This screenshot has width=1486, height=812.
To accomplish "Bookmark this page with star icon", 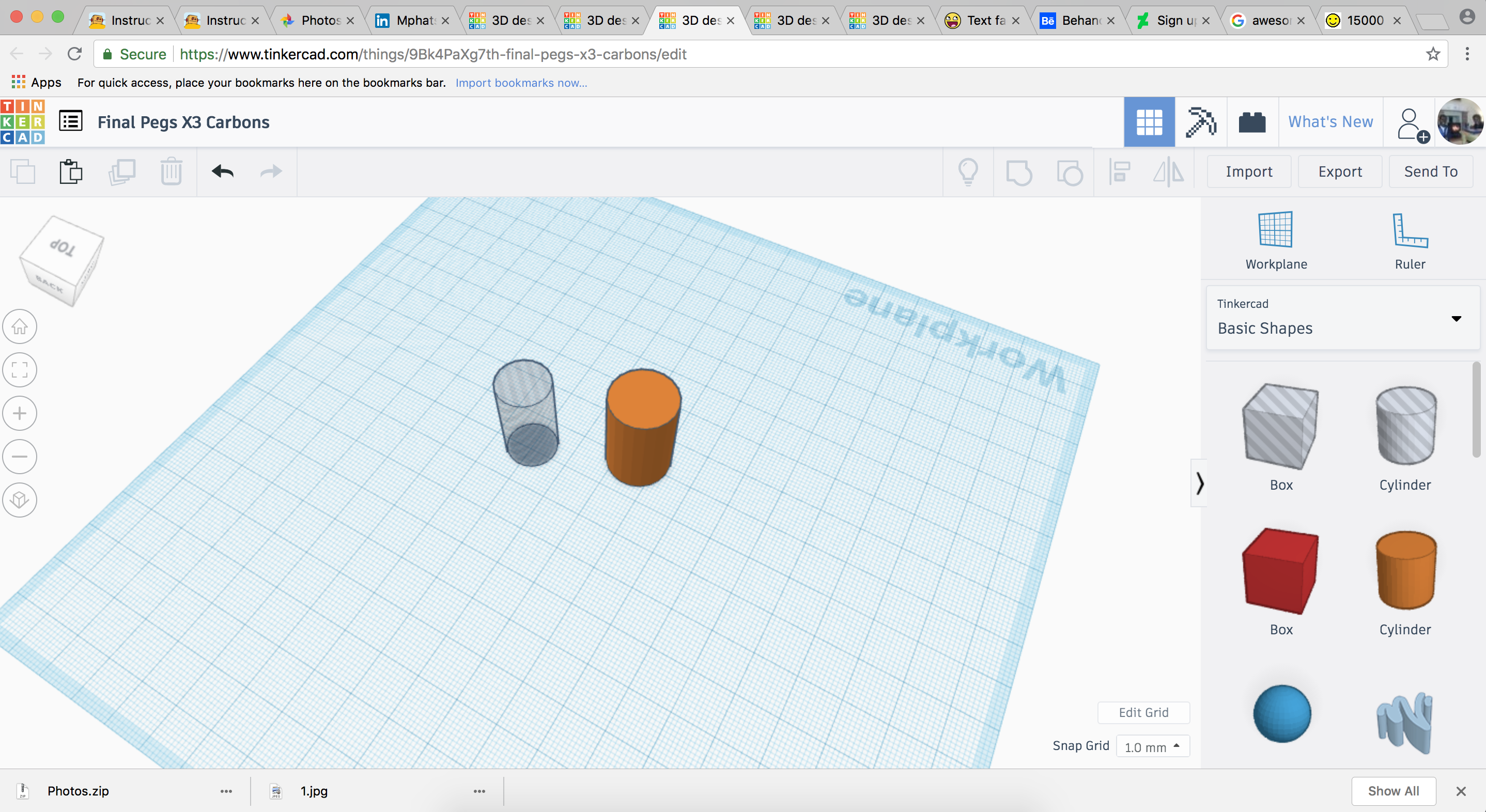I will 1433,54.
